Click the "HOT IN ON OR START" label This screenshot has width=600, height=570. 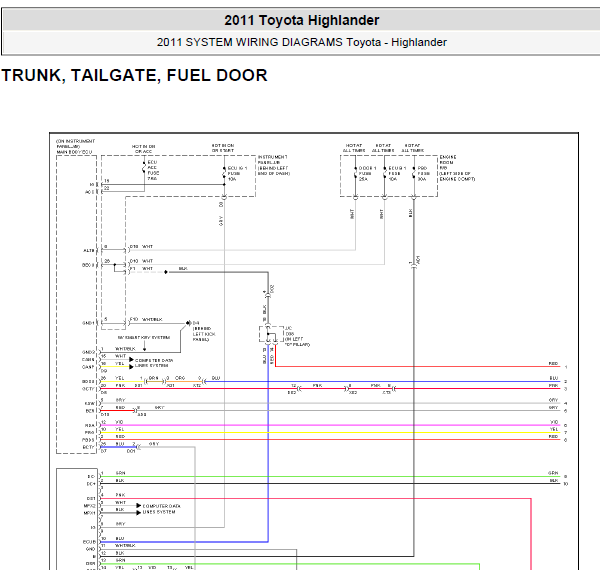click(x=223, y=148)
